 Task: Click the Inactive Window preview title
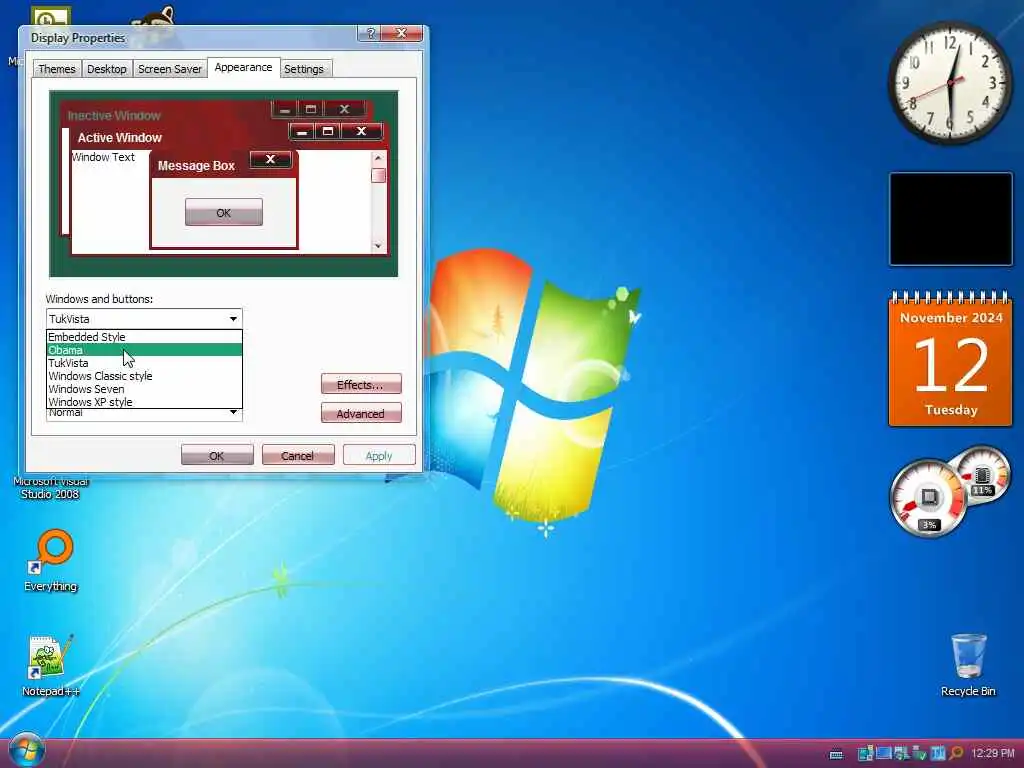[x=114, y=116]
